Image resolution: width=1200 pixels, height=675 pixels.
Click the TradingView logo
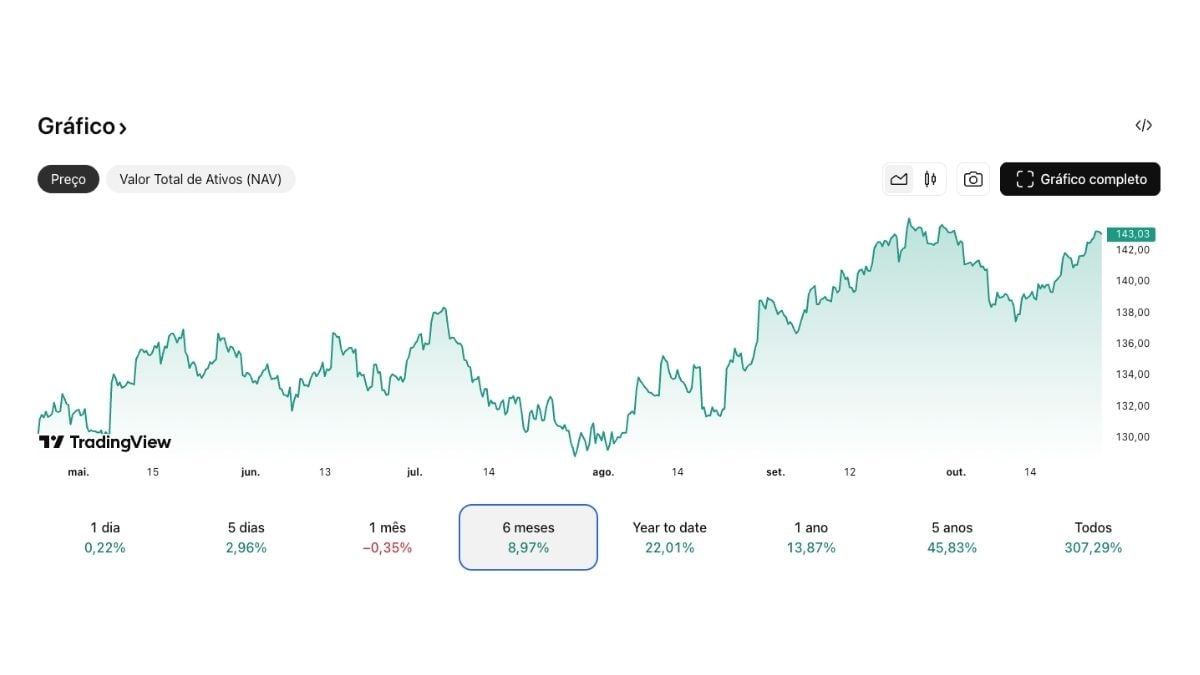[x=105, y=441]
